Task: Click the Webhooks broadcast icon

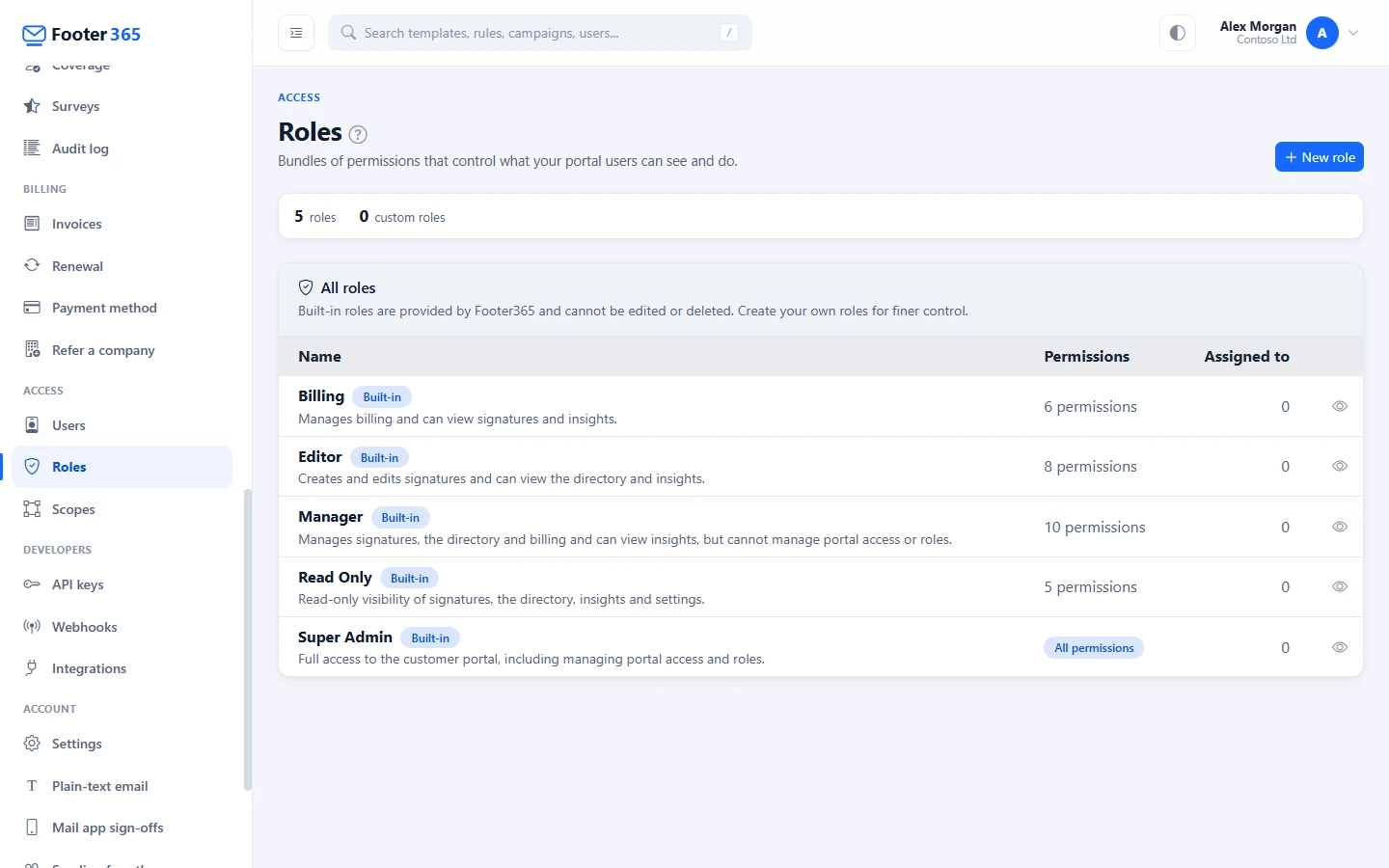Action: click(x=32, y=627)
